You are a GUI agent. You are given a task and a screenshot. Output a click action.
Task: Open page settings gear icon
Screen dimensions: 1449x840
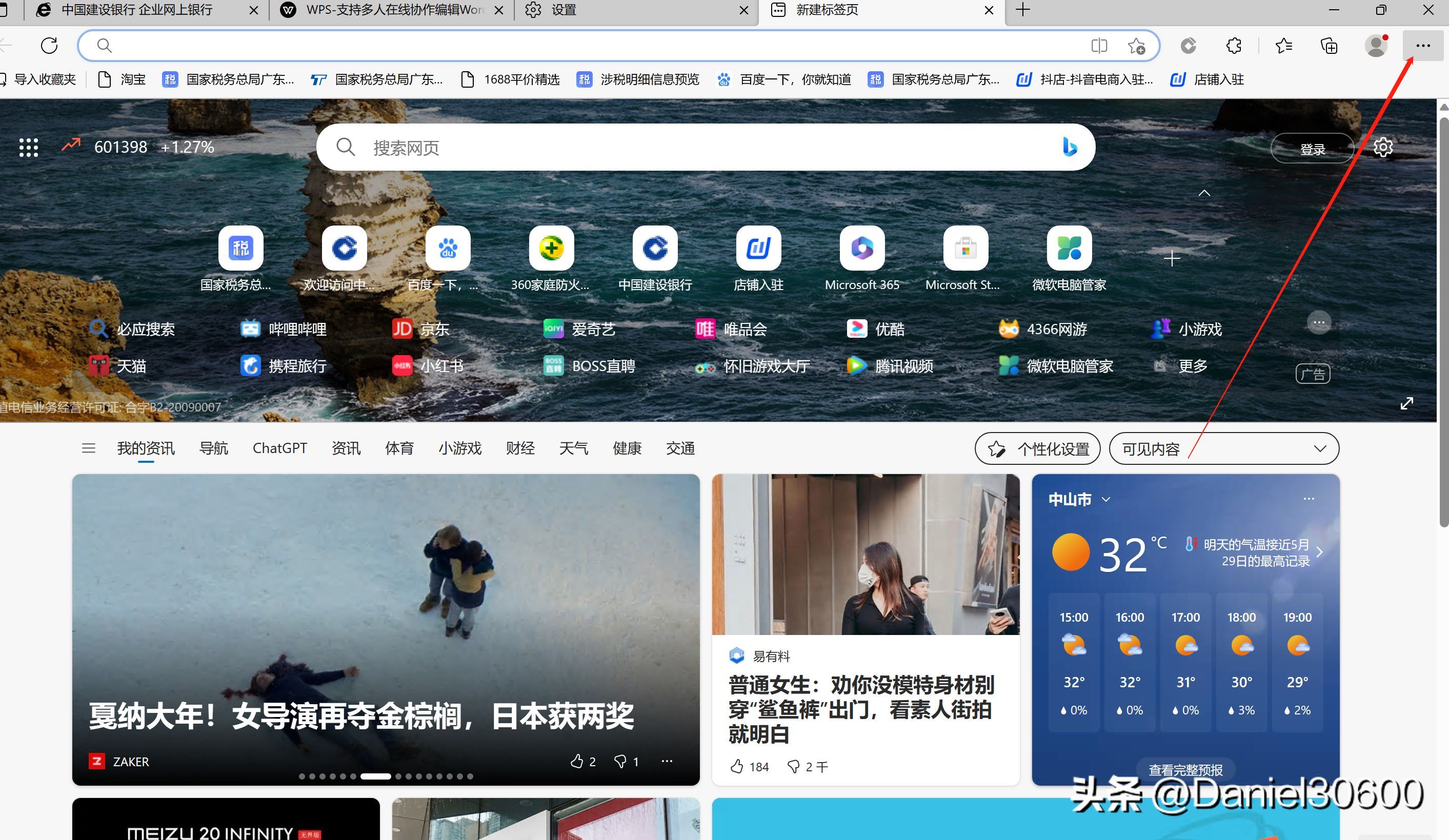coord(1383,148)
